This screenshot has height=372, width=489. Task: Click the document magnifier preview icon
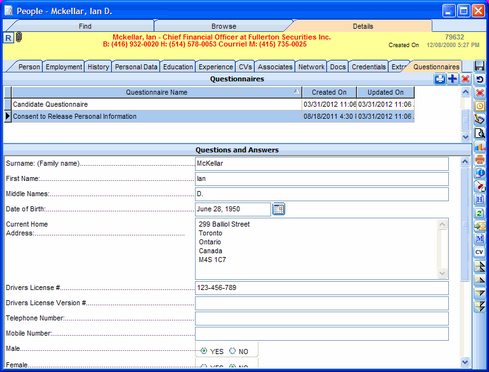pos(480,133)
